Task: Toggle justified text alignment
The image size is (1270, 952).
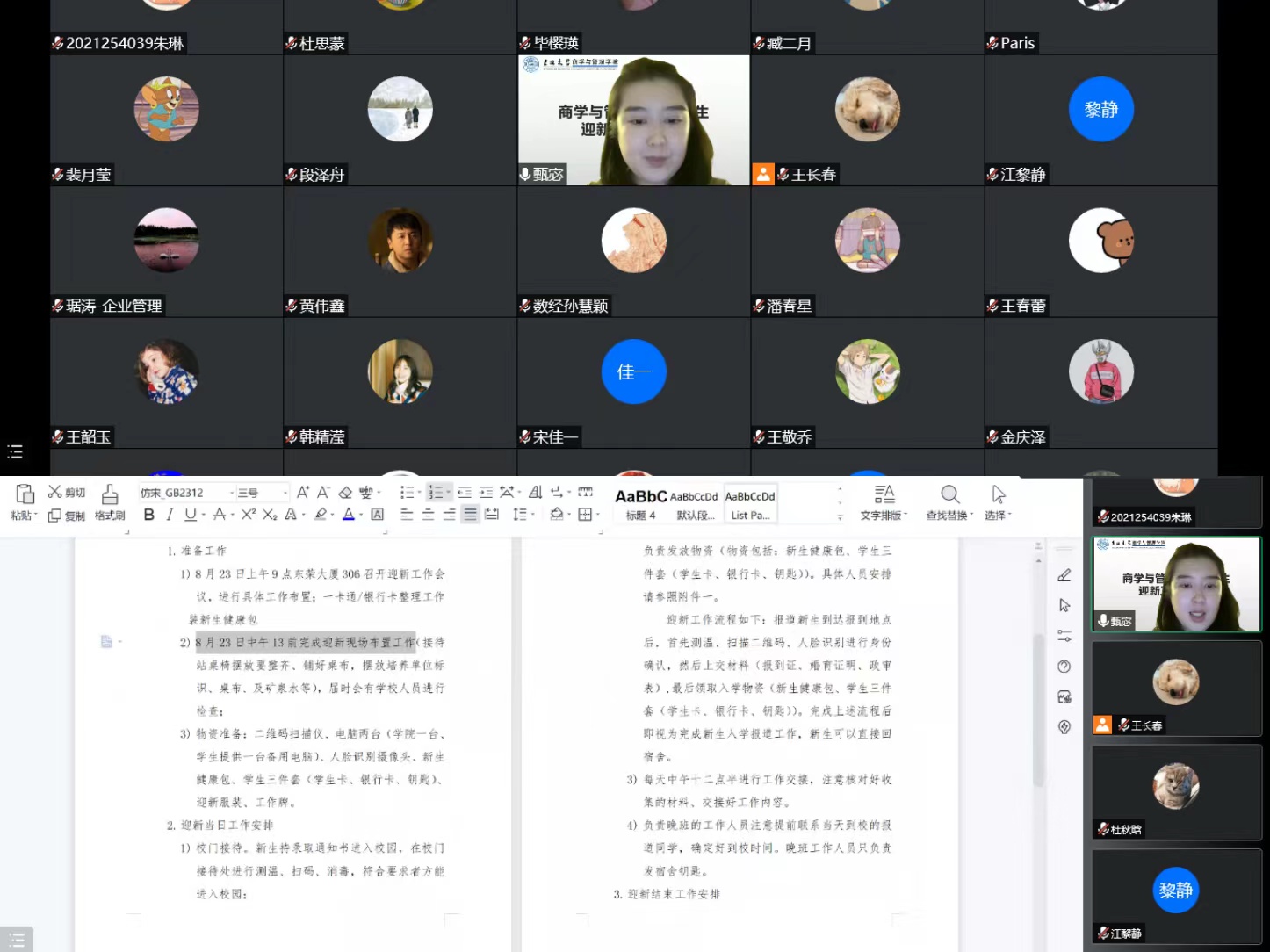Action: pyautogui.click(x=471, y=515)
